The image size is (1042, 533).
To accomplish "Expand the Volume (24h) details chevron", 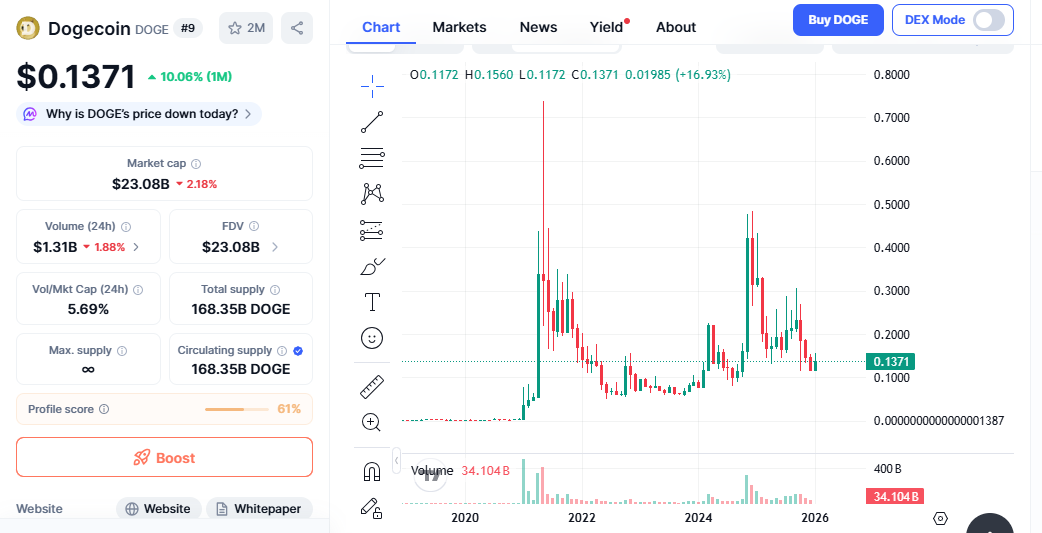I will 136,247.
